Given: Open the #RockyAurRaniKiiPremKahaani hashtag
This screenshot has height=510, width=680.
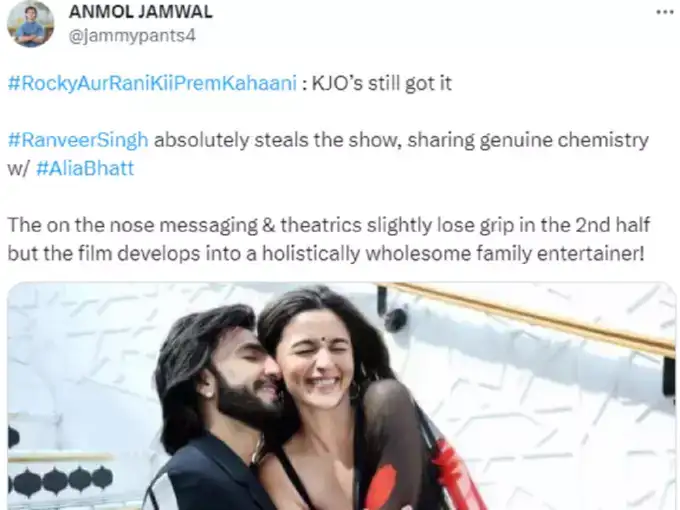Looking at the screenshot, I should [x=152, y=83].
